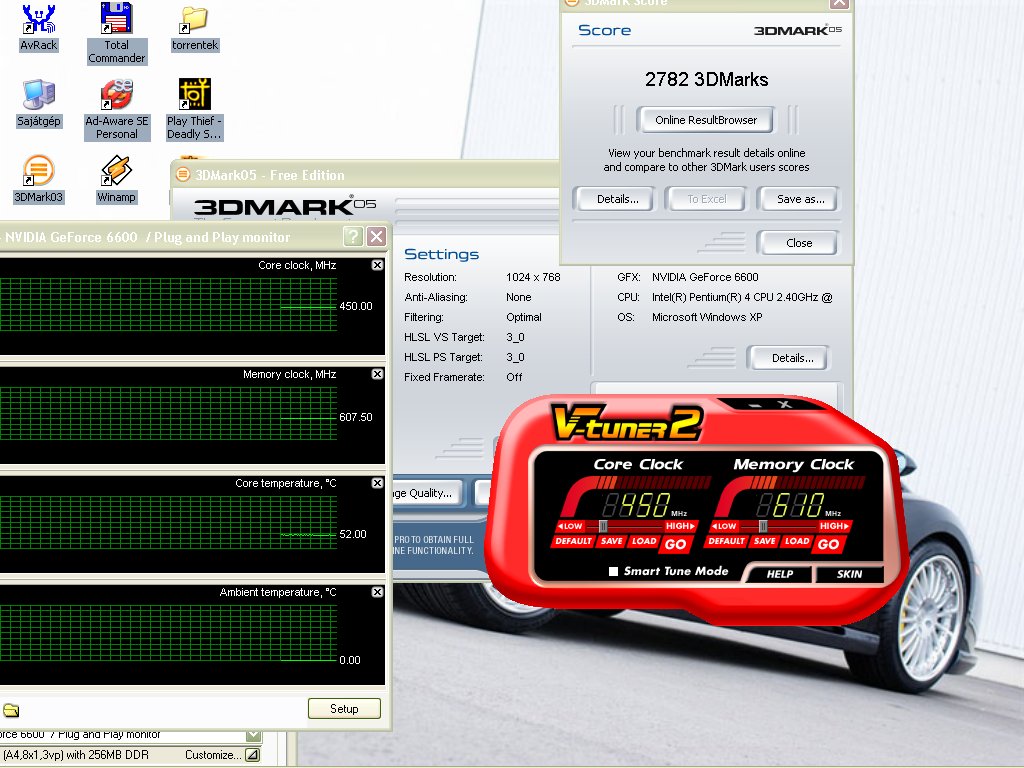Enable Smart Tune Mode checkbox in V-Tuner2

tap(613, 571)
